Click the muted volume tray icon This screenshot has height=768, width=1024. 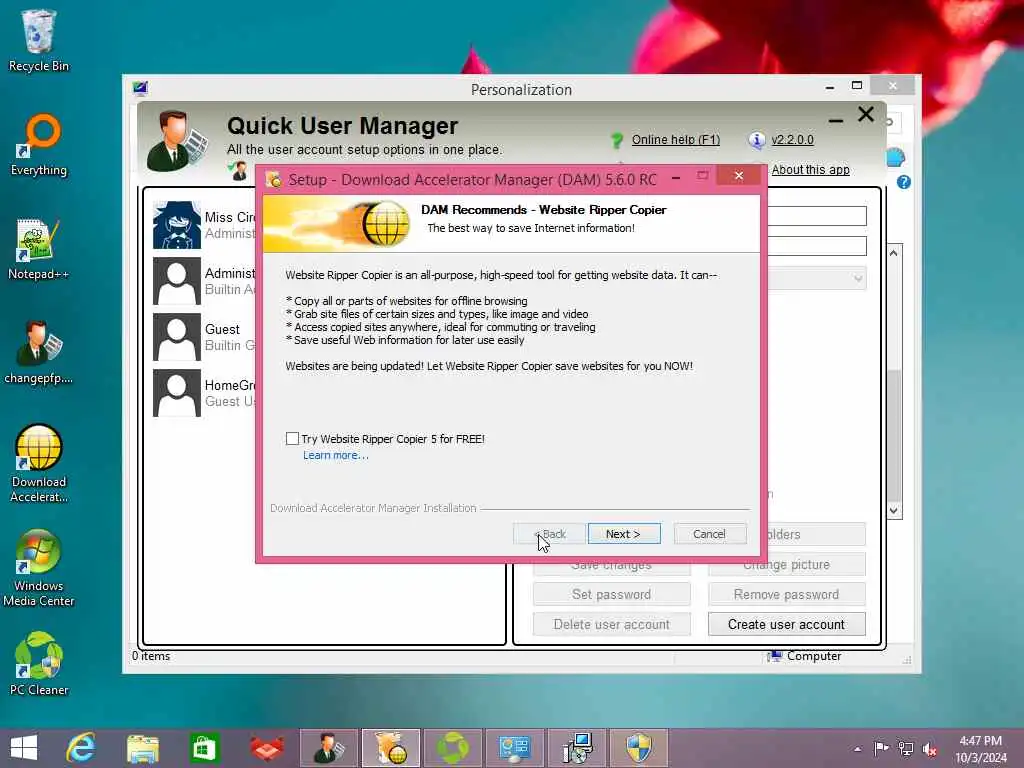pos(929,749)
